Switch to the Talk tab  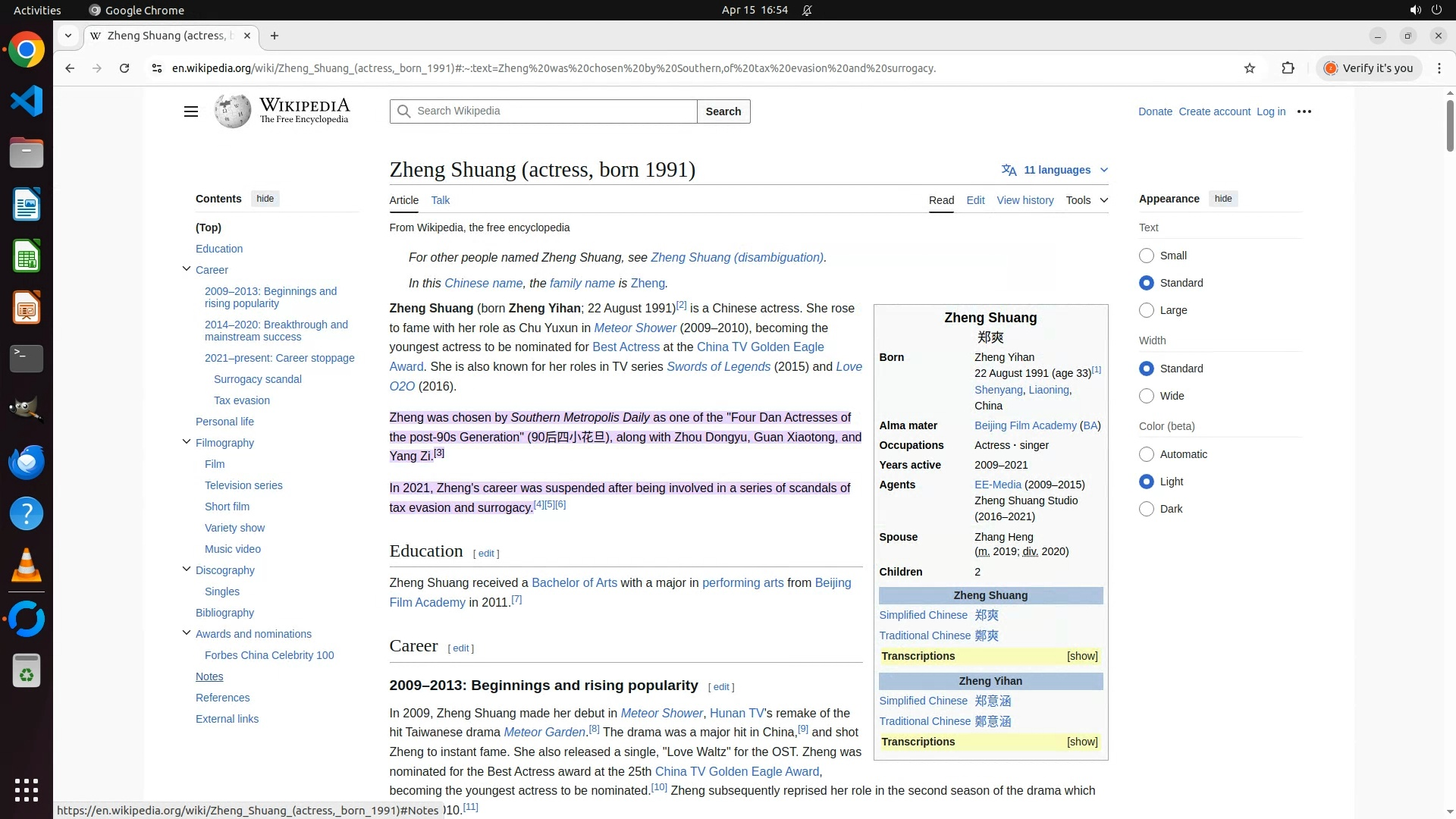tap(440, 200)
